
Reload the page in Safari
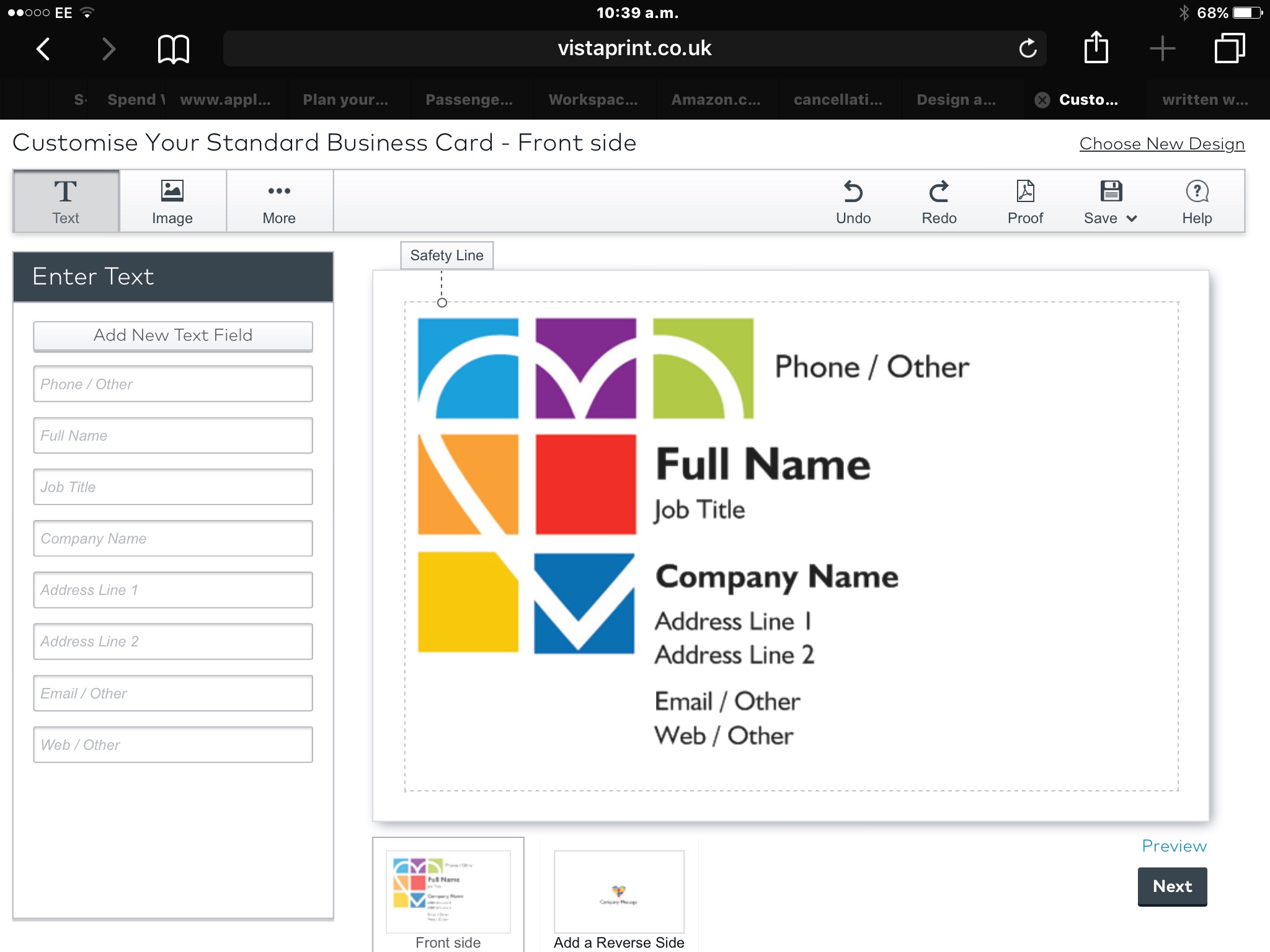(1028, 48)
